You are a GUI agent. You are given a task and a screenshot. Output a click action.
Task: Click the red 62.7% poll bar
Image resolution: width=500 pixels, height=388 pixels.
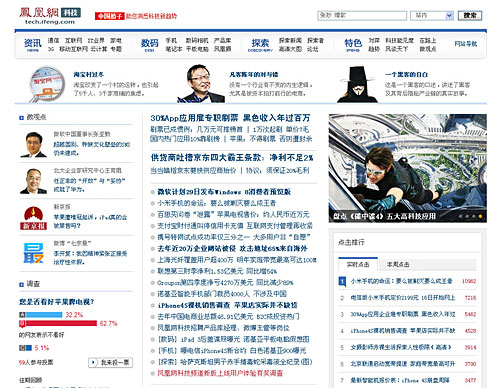[61, 323]
